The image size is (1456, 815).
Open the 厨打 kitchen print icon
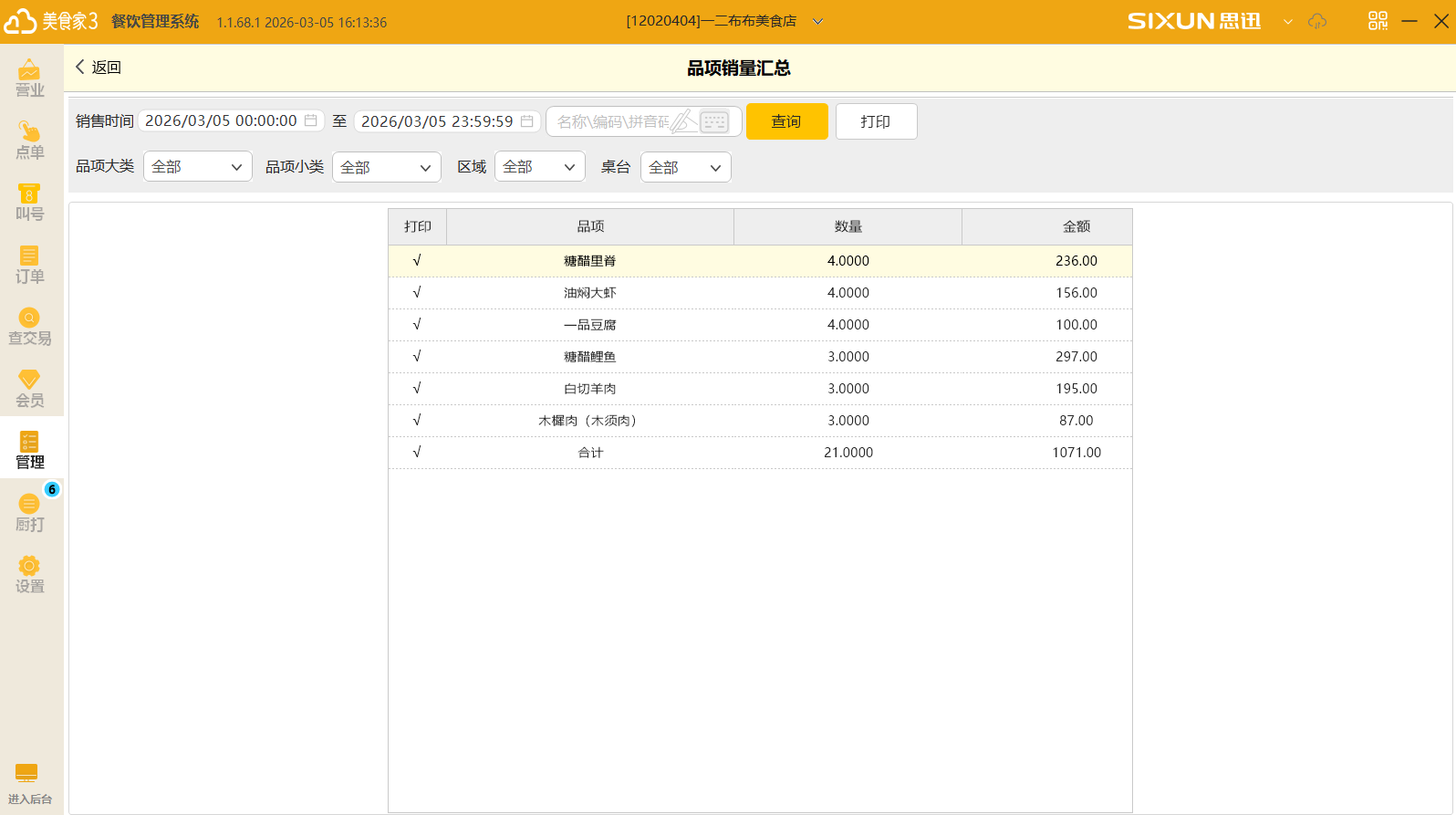click(x=29, y=512)
